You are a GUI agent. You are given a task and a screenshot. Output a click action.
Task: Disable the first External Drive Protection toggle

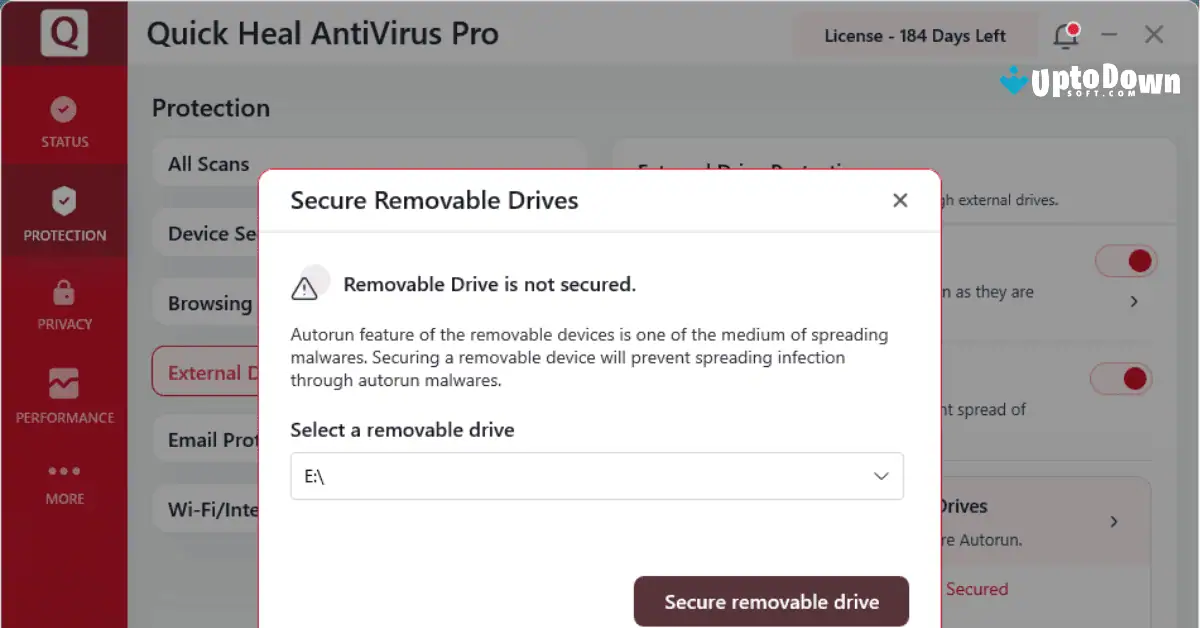(1126, 260)
